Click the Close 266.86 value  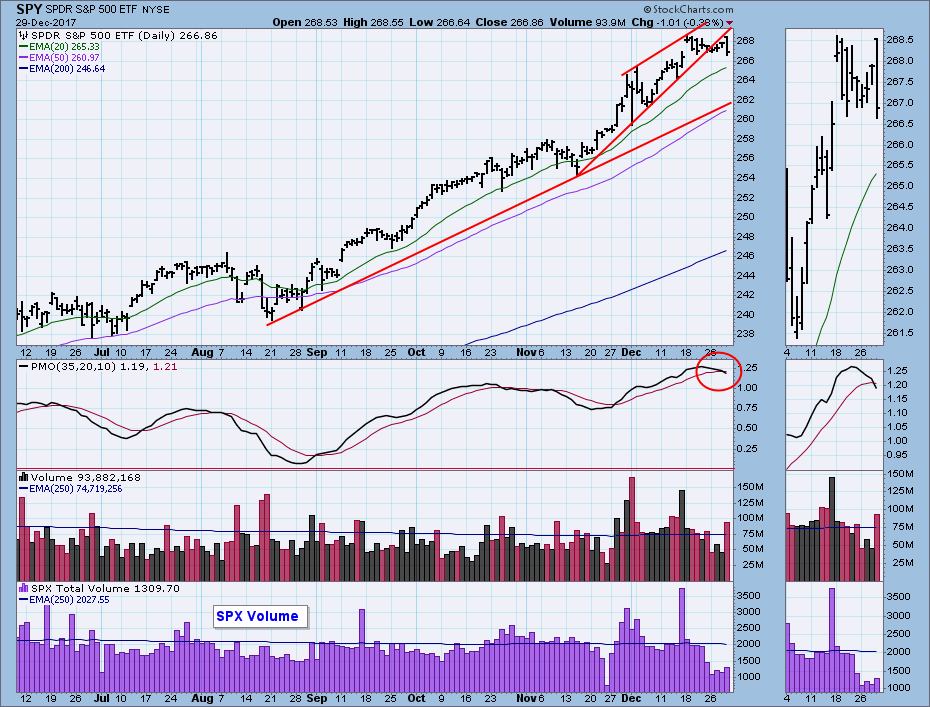pyautogui.click(x=509, y=22)
